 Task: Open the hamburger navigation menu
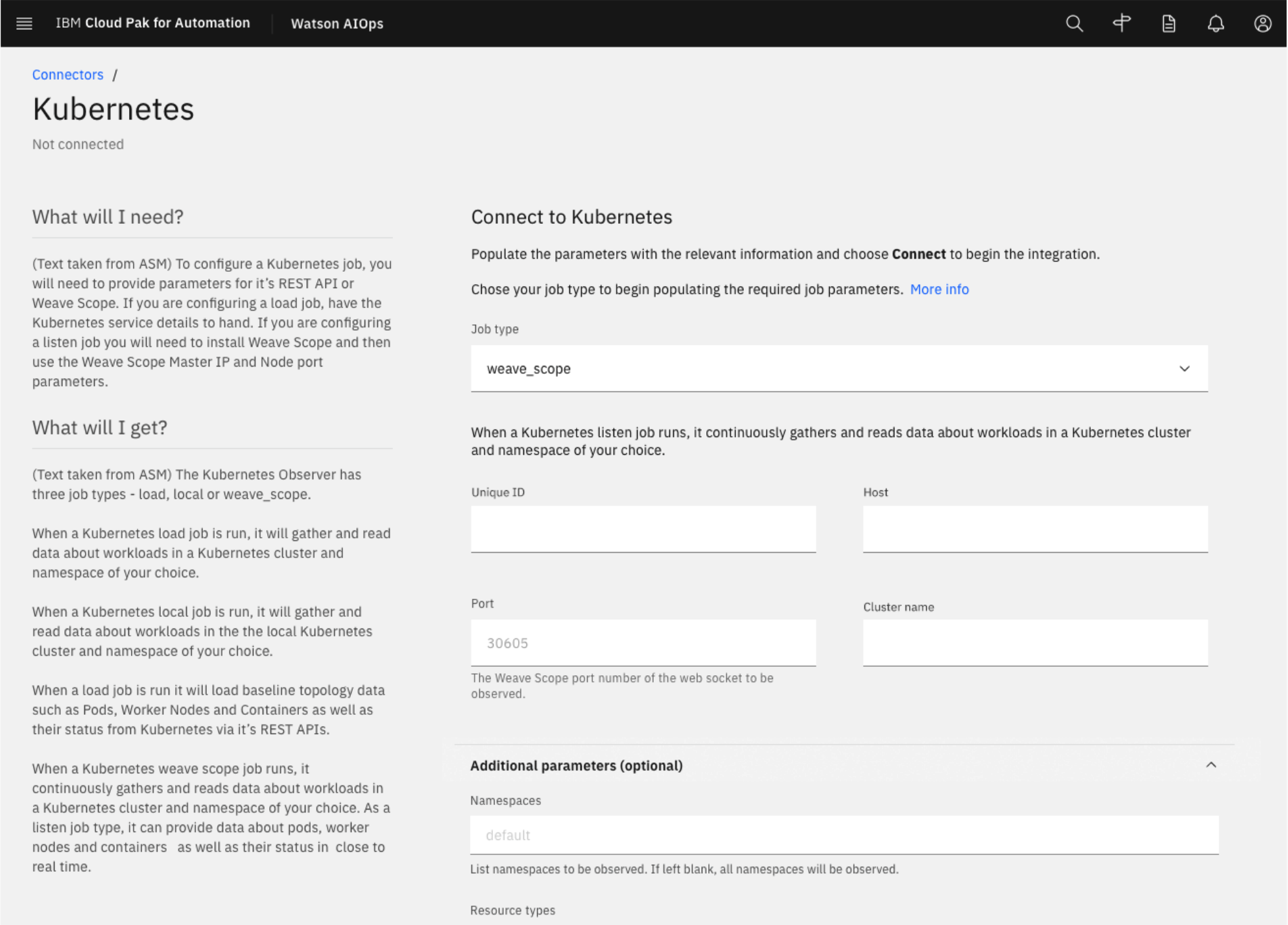pos(24,23)
